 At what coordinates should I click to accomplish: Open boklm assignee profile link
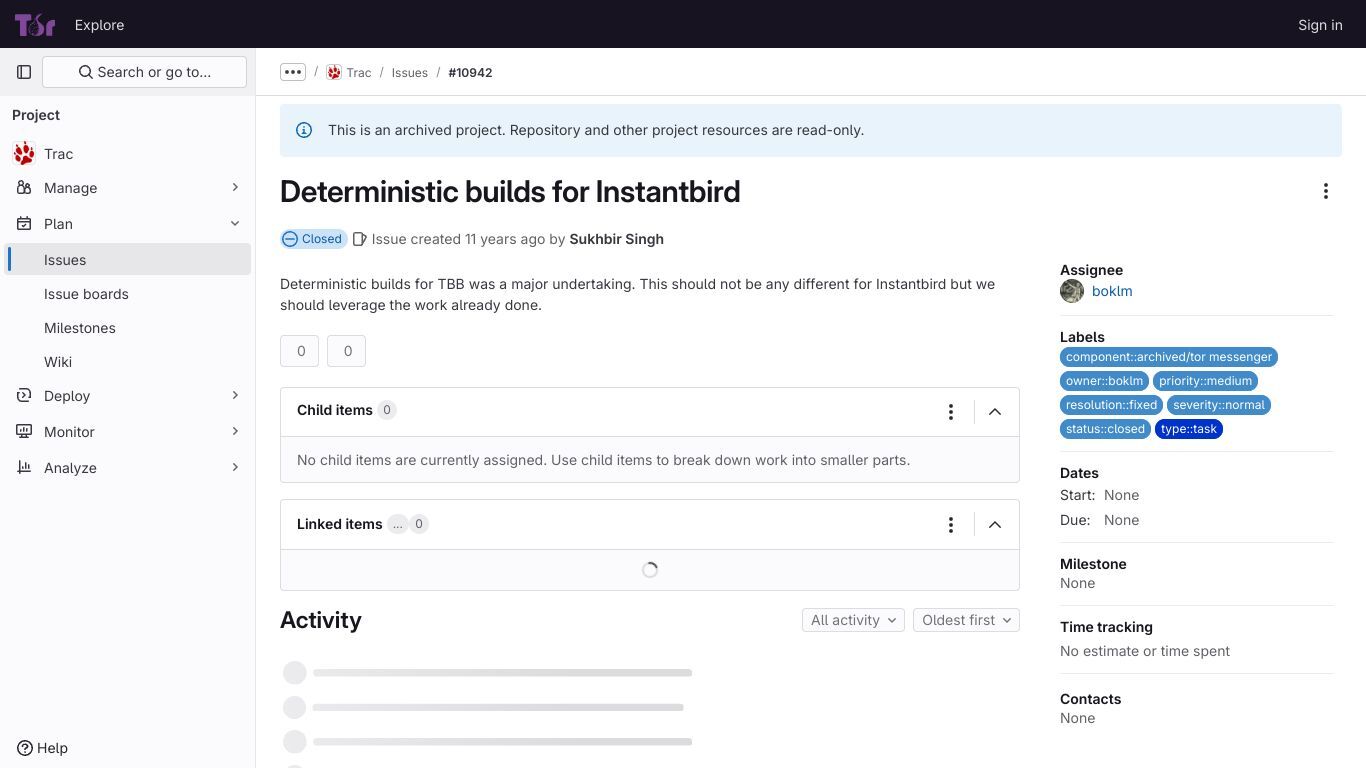tap(1112, 291)
